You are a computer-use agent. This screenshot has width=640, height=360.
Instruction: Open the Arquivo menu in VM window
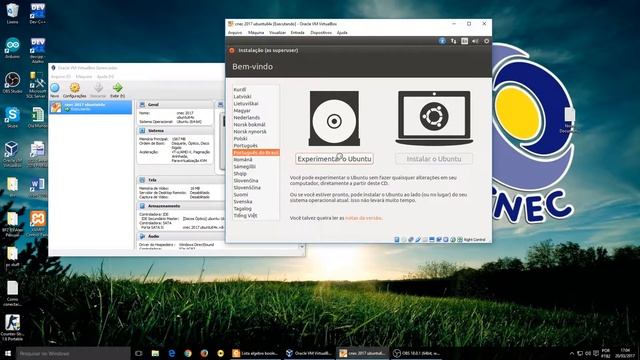(x=235, y=33)
